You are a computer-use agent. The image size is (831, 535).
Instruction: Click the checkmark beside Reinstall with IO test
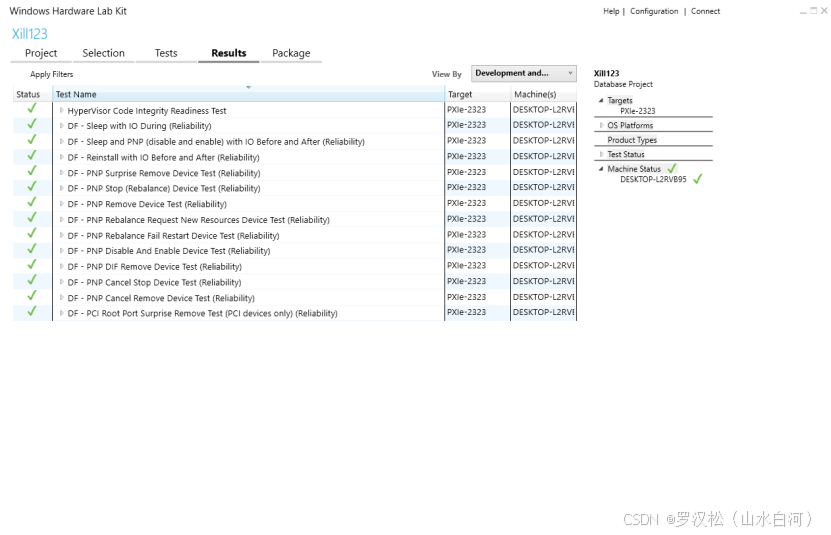point(32,155)
